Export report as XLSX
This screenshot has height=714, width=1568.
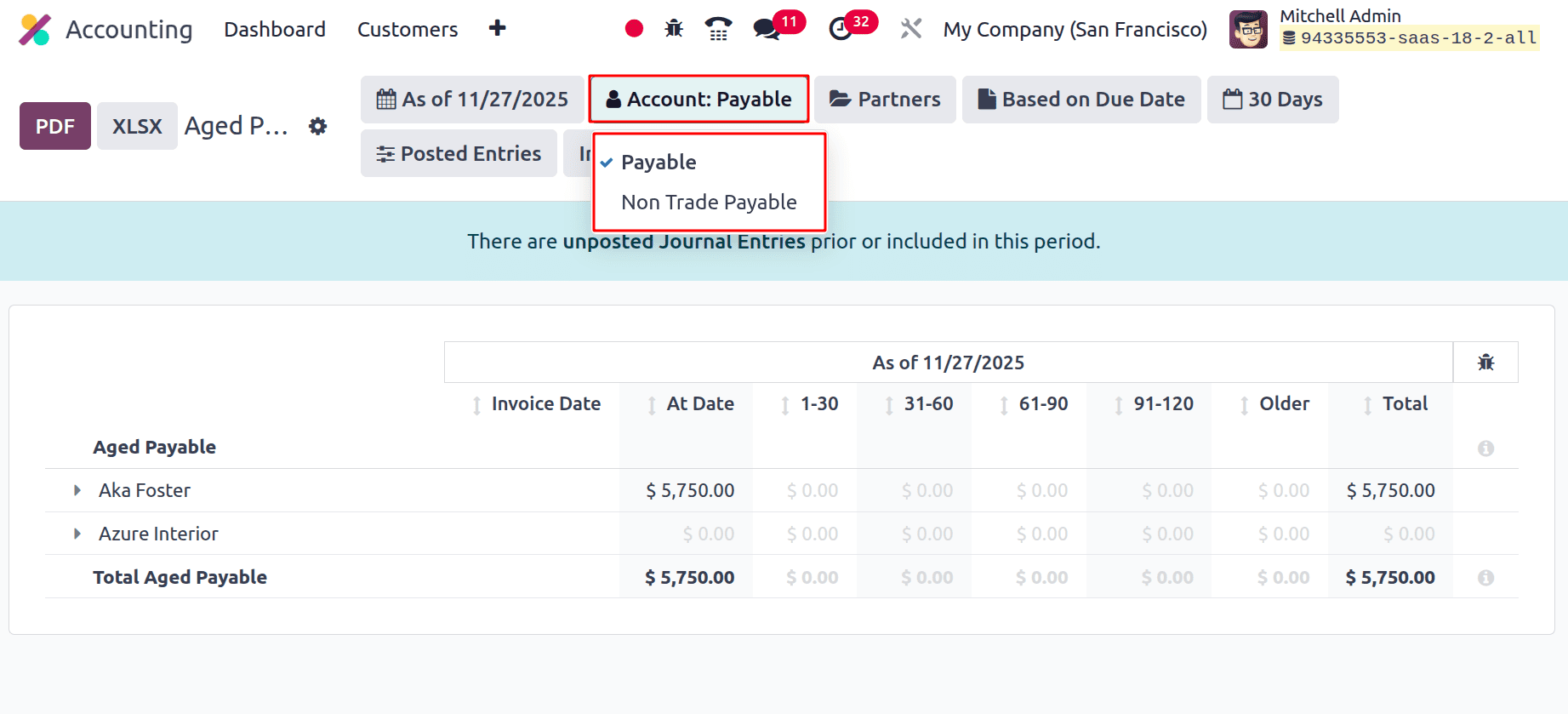click(x=137, y=126)
